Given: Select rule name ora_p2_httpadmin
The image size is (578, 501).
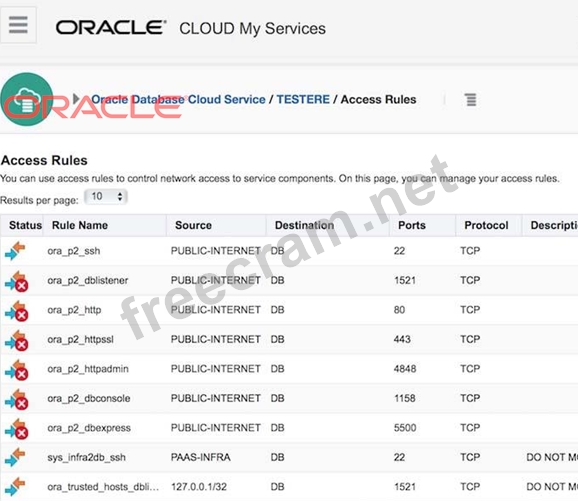Looking at the screenshot, I should click(x=88, y=369).
